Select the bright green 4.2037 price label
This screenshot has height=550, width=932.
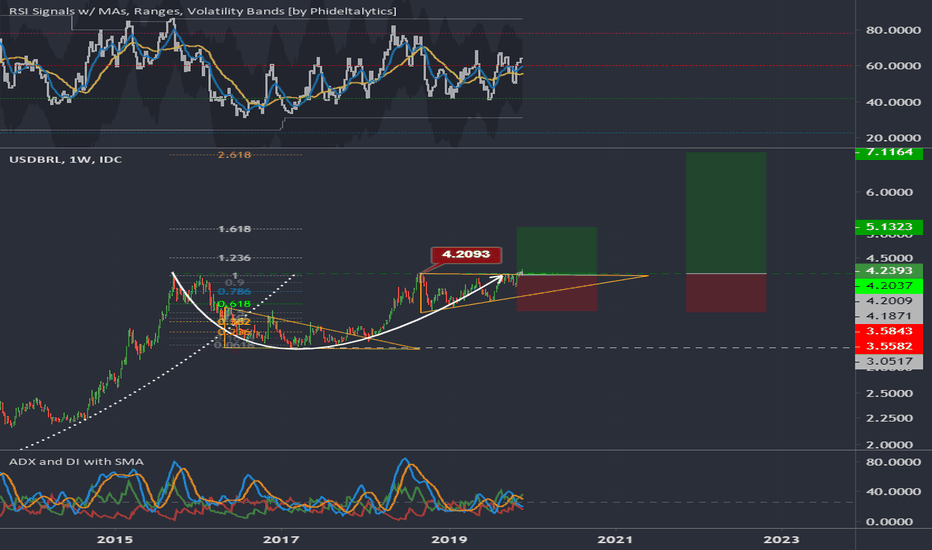click(x=889, y=285)
